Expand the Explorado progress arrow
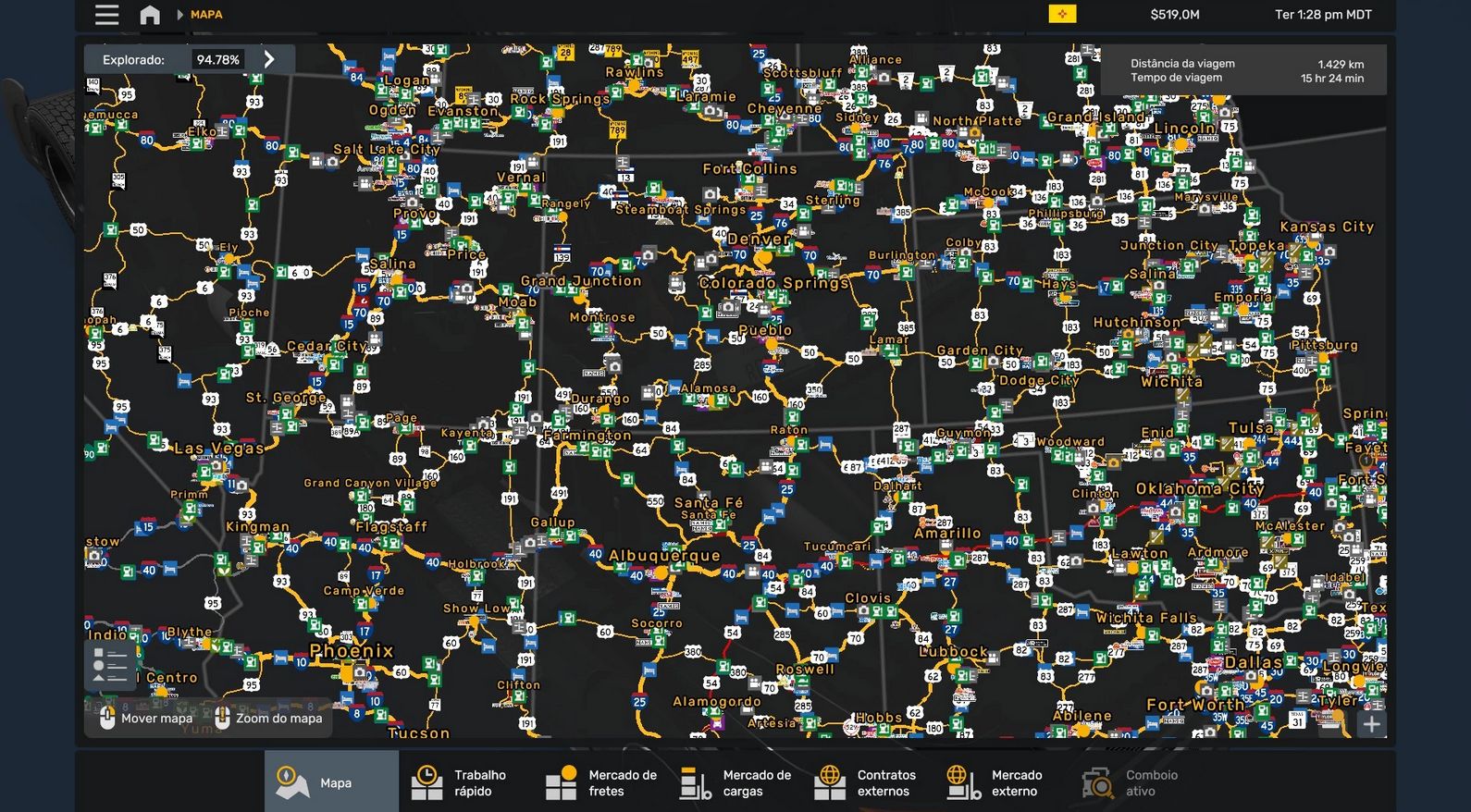 click(269, 59)
